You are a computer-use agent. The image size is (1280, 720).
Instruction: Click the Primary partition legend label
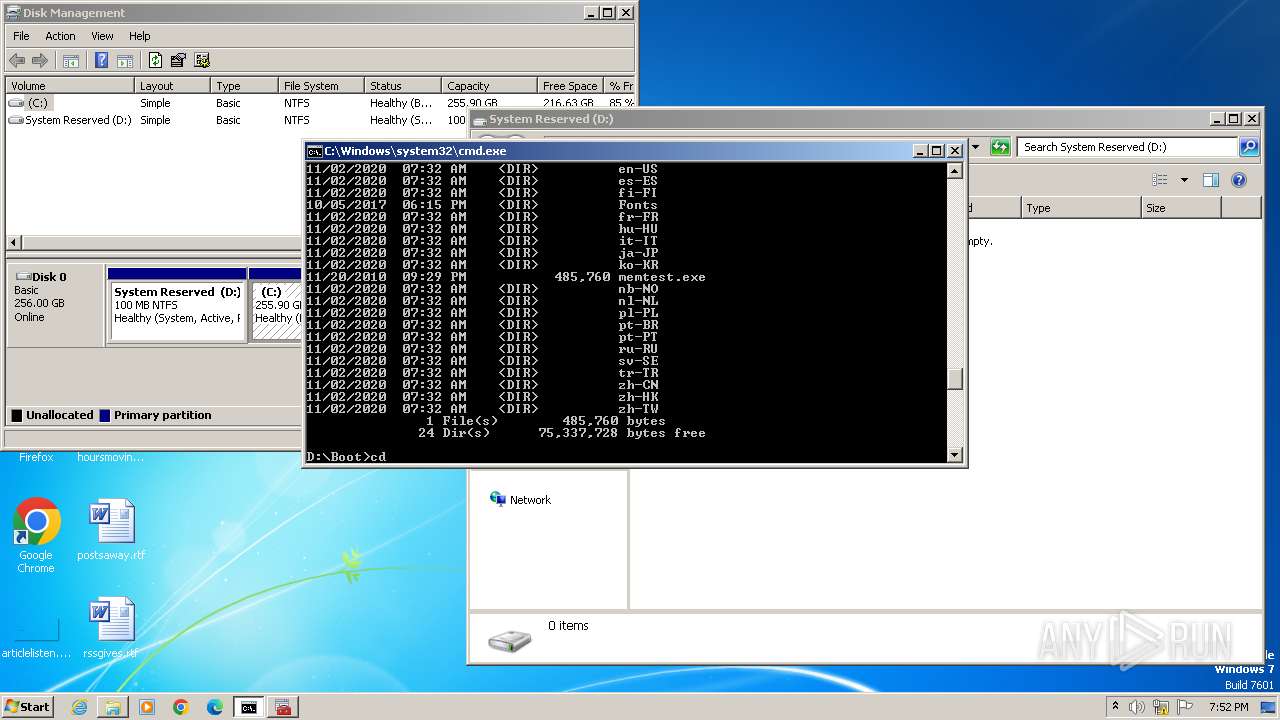[x=163, y=415]
